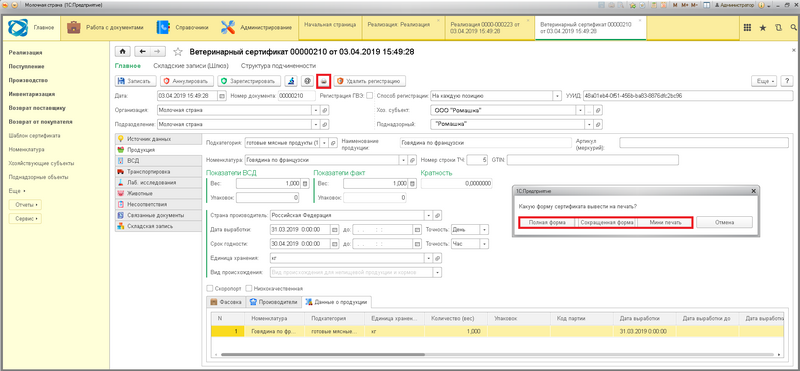This screenshot has height=371, width=800.
Task: Click the @ email icon in toolbar
Action: (307, 81)
